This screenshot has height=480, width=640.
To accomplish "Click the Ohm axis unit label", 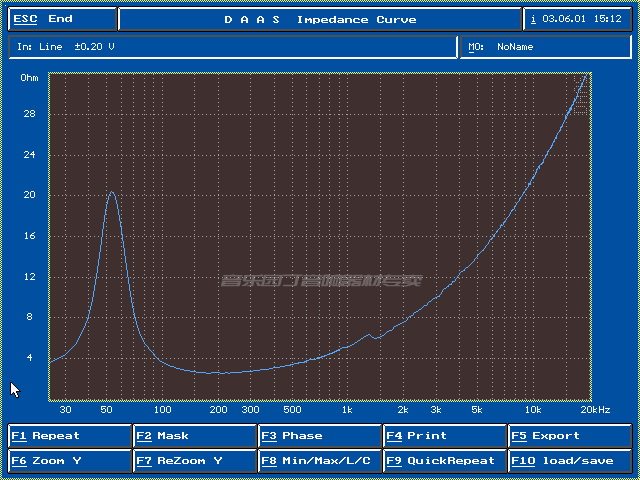I will 29,78.
